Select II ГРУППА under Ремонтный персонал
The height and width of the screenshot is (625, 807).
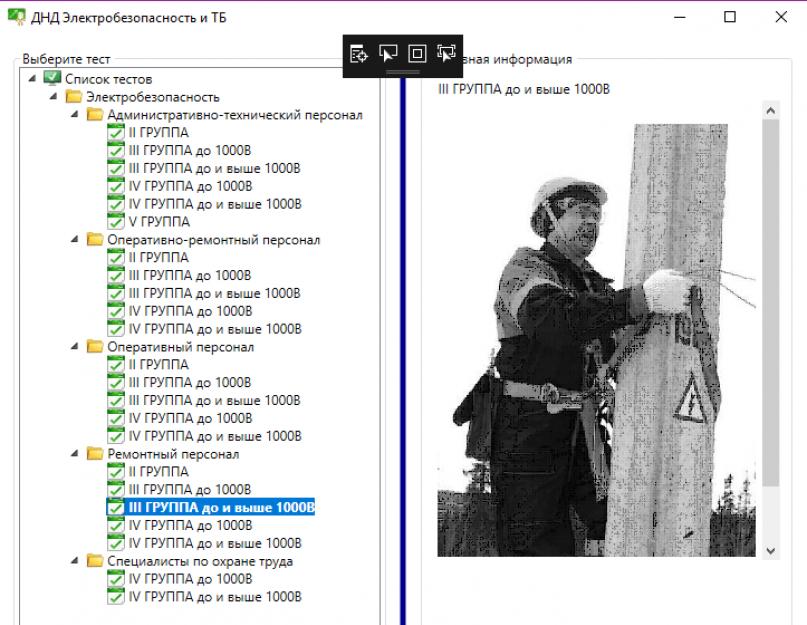[x=158, y=472]
